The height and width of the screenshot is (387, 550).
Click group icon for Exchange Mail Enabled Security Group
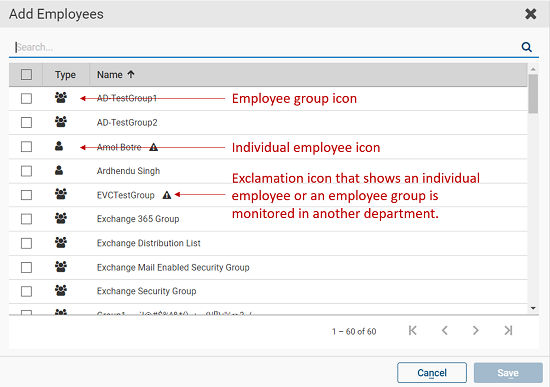coord(61,267)
